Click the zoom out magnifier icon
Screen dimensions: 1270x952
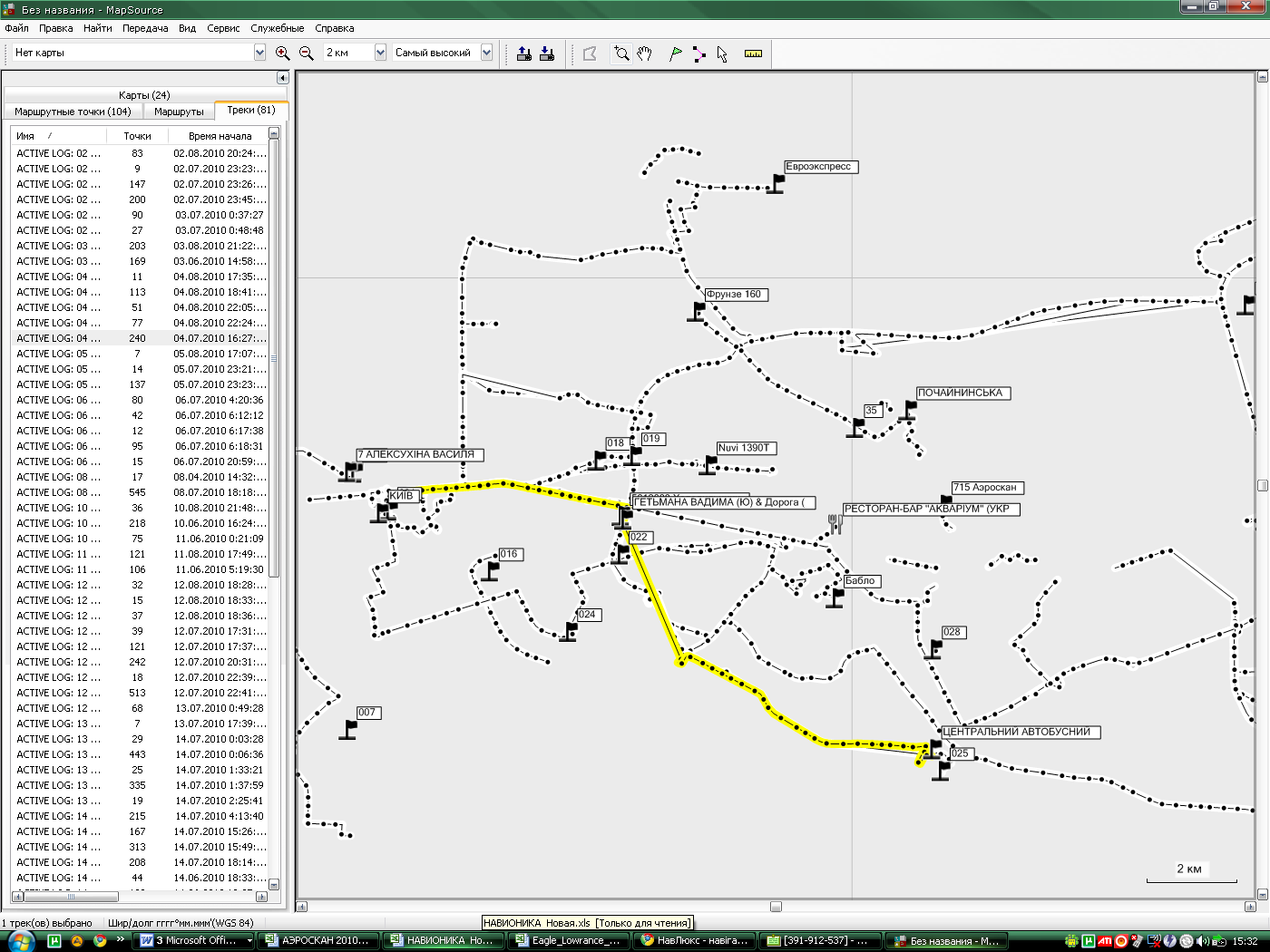tap(307, 53)
